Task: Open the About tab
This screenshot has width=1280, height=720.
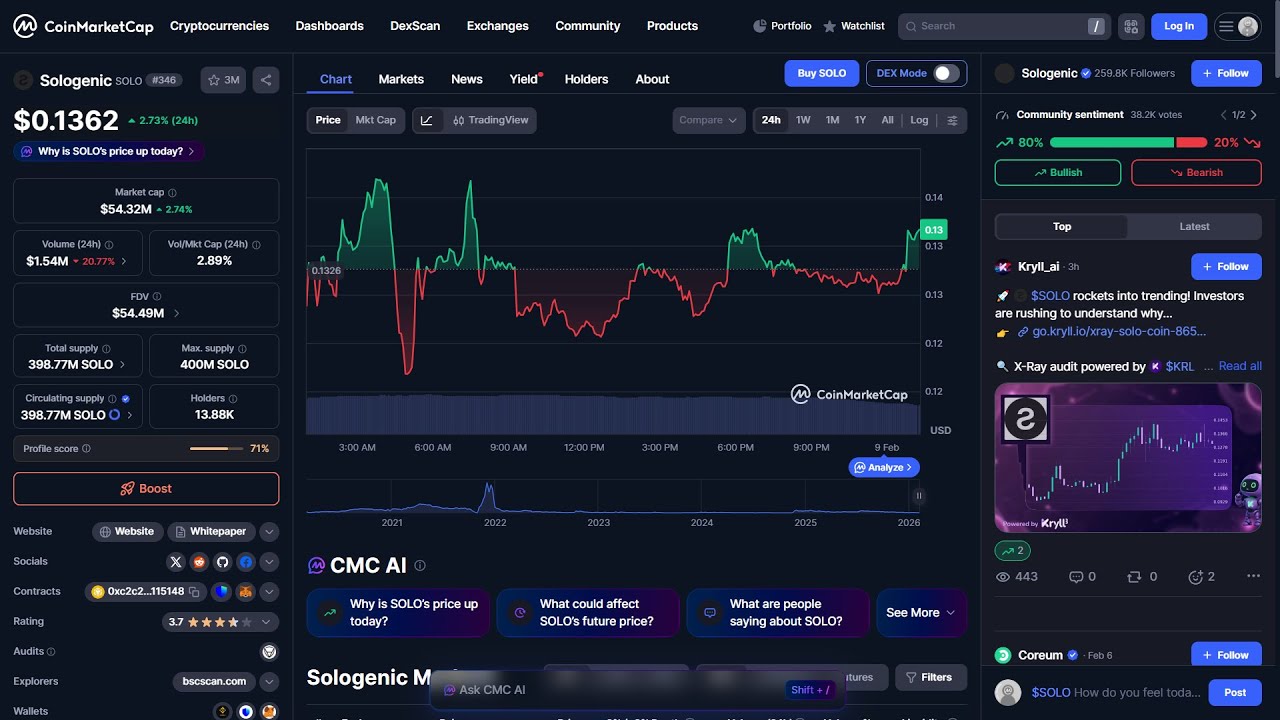Action: coord(652,79)
